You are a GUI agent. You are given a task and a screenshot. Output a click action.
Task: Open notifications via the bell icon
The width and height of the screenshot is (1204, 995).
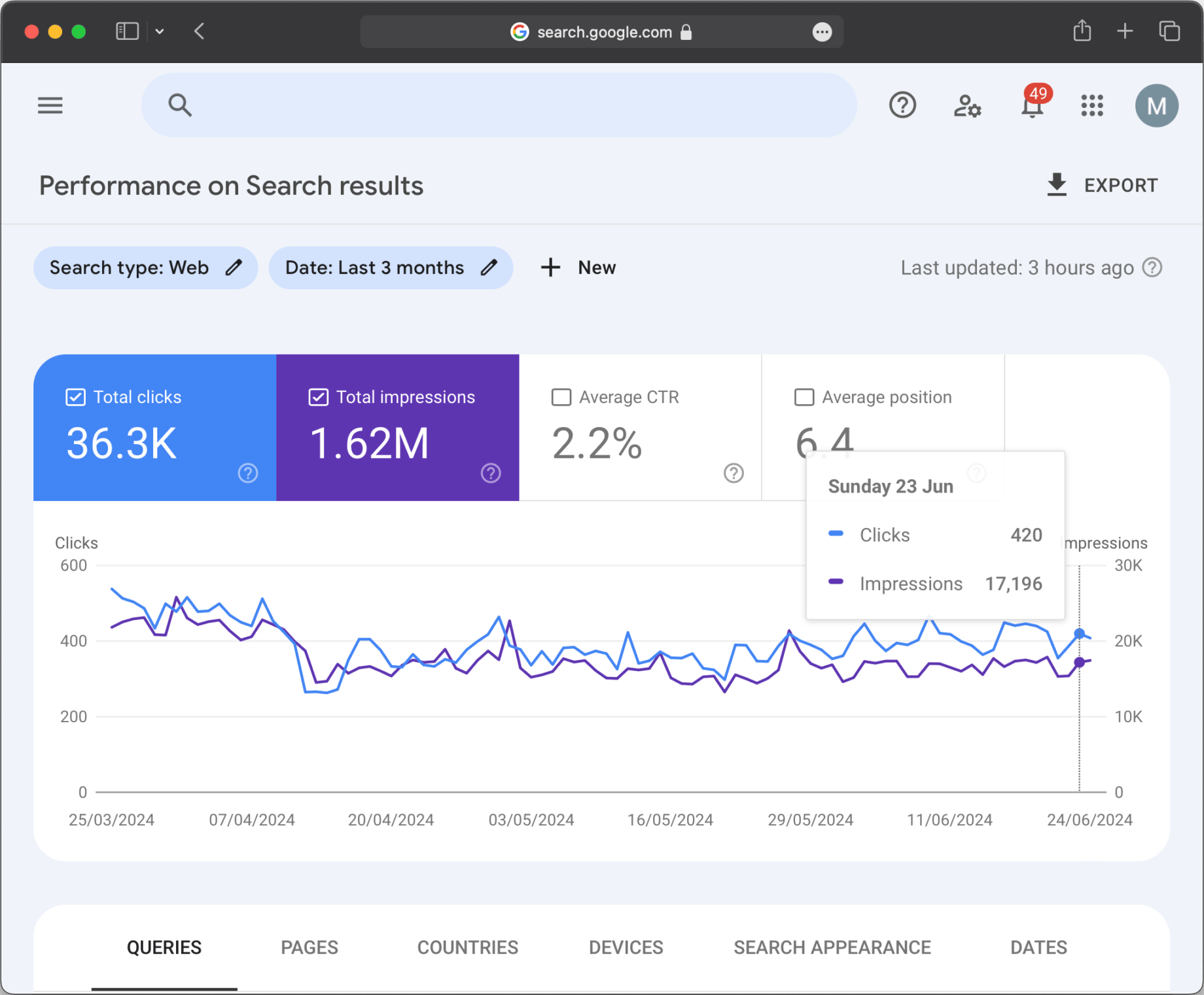1031,106
